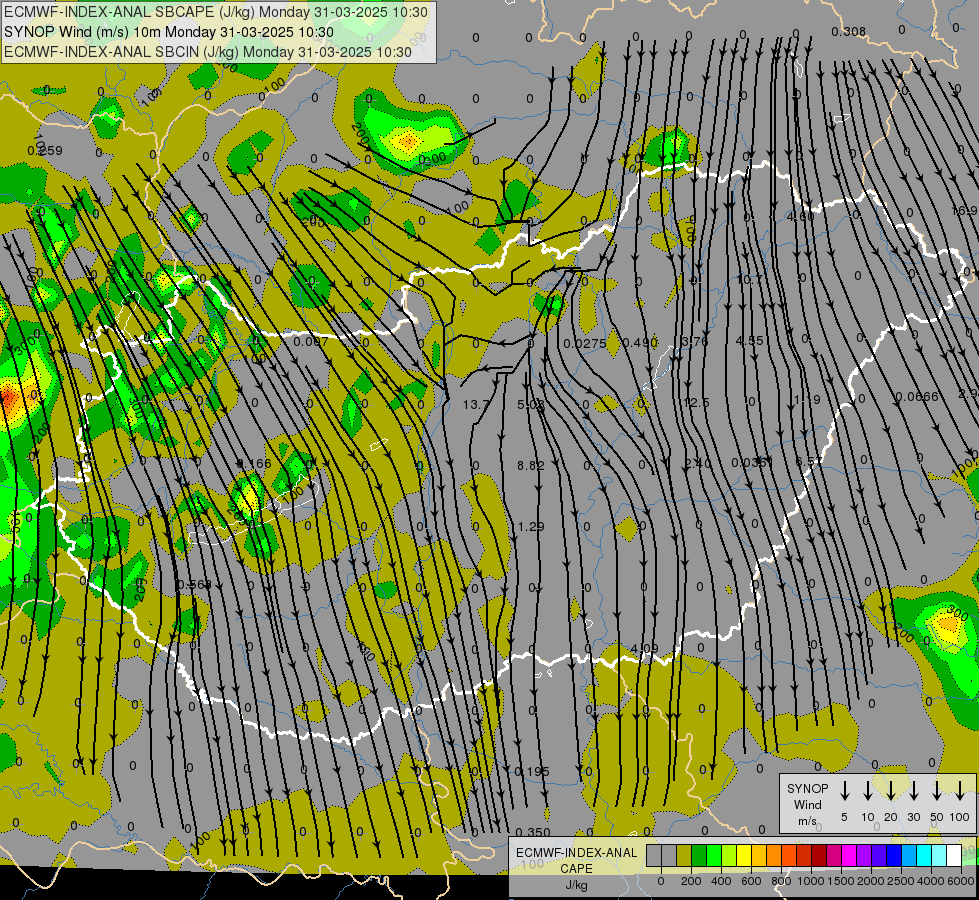Click the 'SYNOP Wind m/s' legend label
Image resolution: width=979 pixels, height=900 pixels.
point(807,804)
